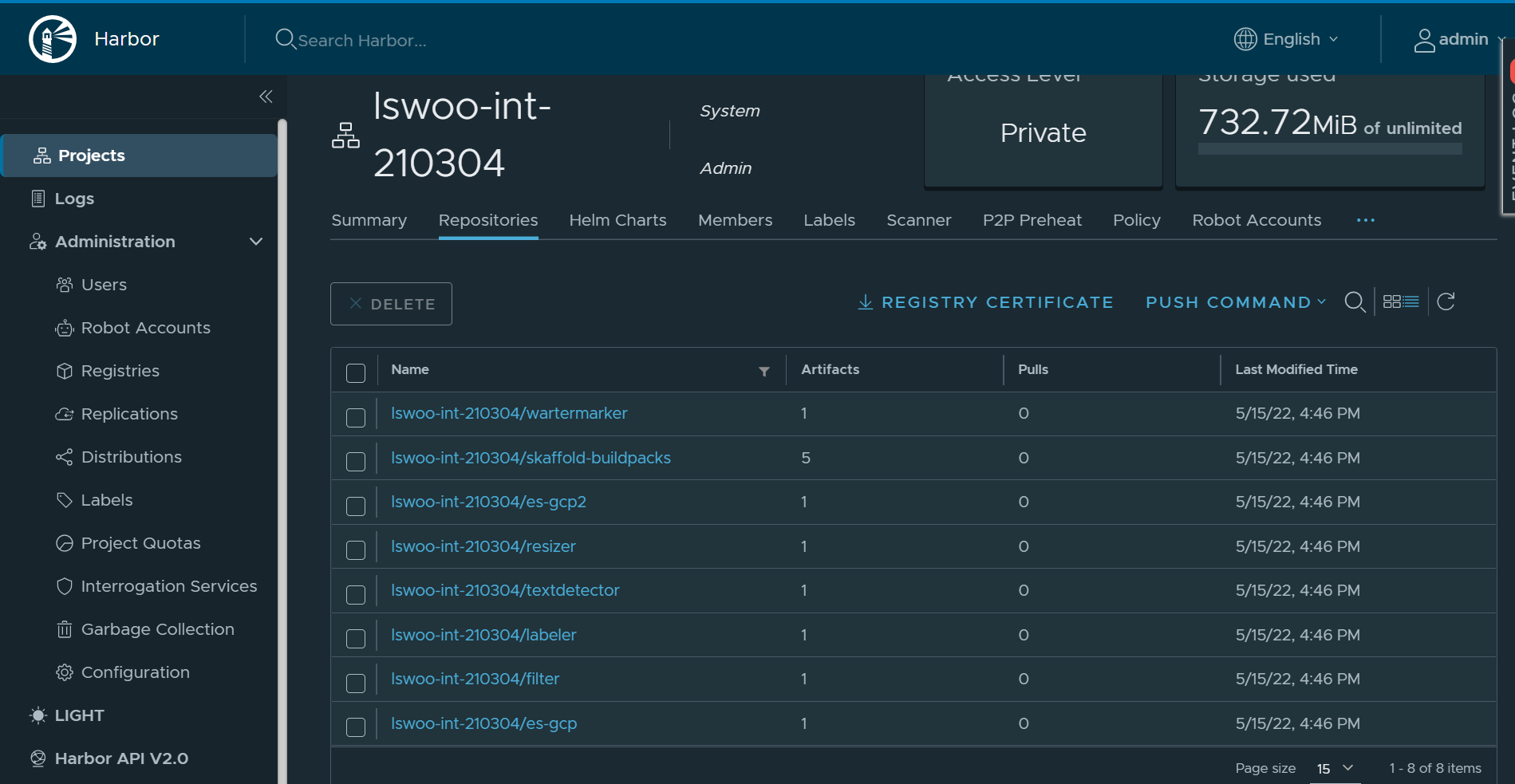The image size is (1515, 784).
Task: Switch to the Summary tab
Action: 369,220
